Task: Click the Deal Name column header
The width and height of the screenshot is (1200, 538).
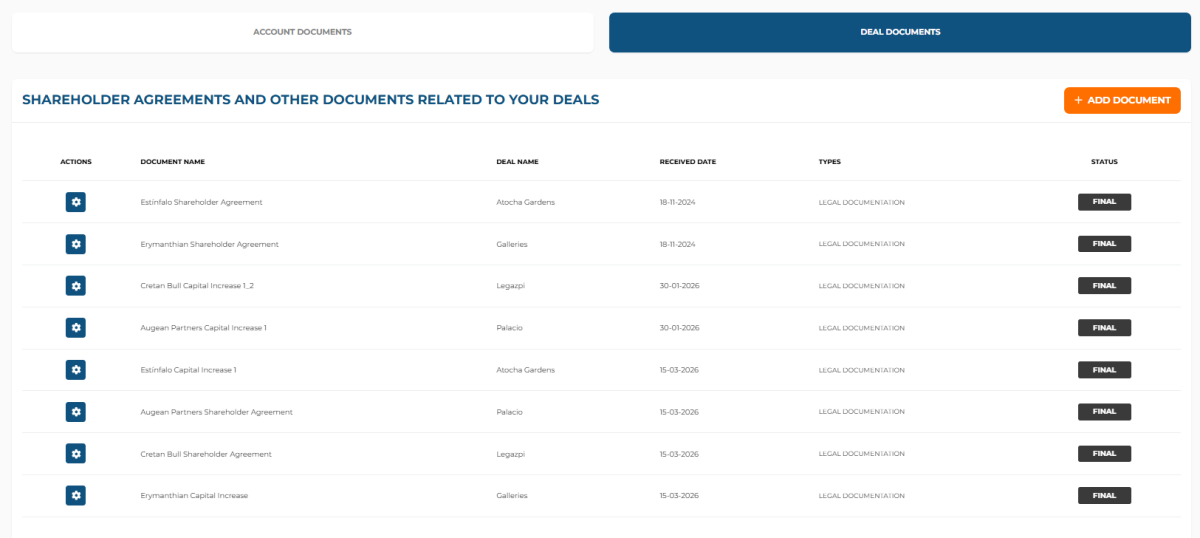Action: [x=517, y=161]
